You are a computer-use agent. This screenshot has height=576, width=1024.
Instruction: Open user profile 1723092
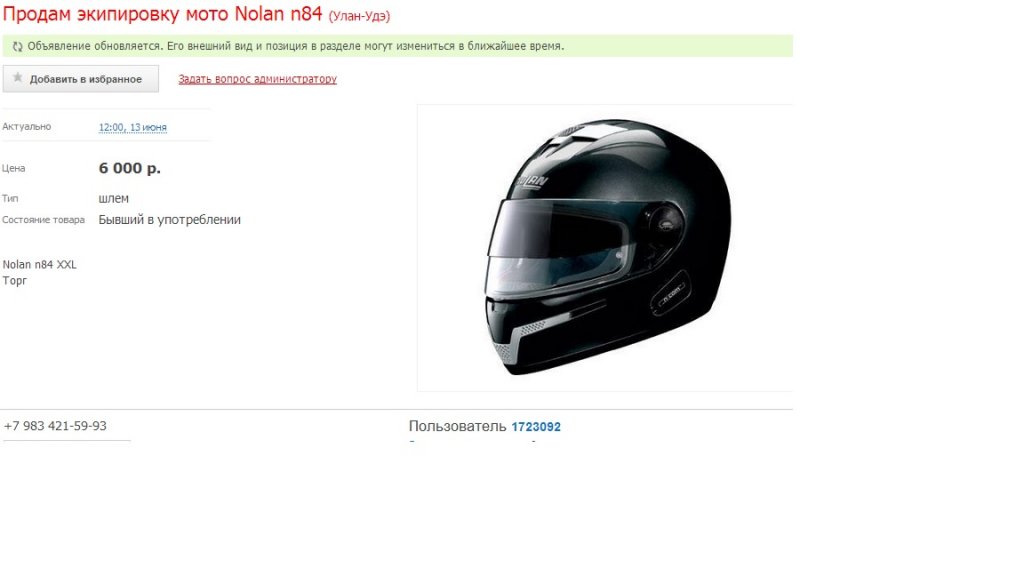pos(536,426)
